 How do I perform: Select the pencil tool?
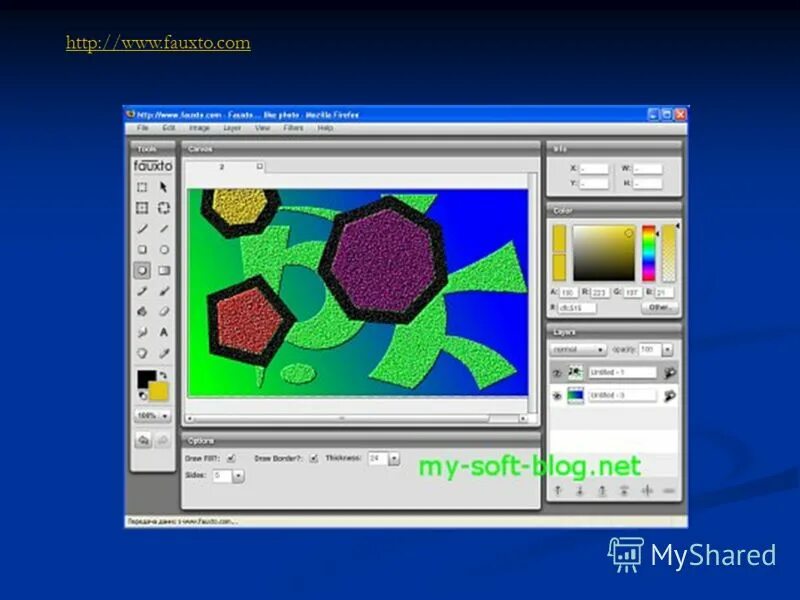(142, 291)
